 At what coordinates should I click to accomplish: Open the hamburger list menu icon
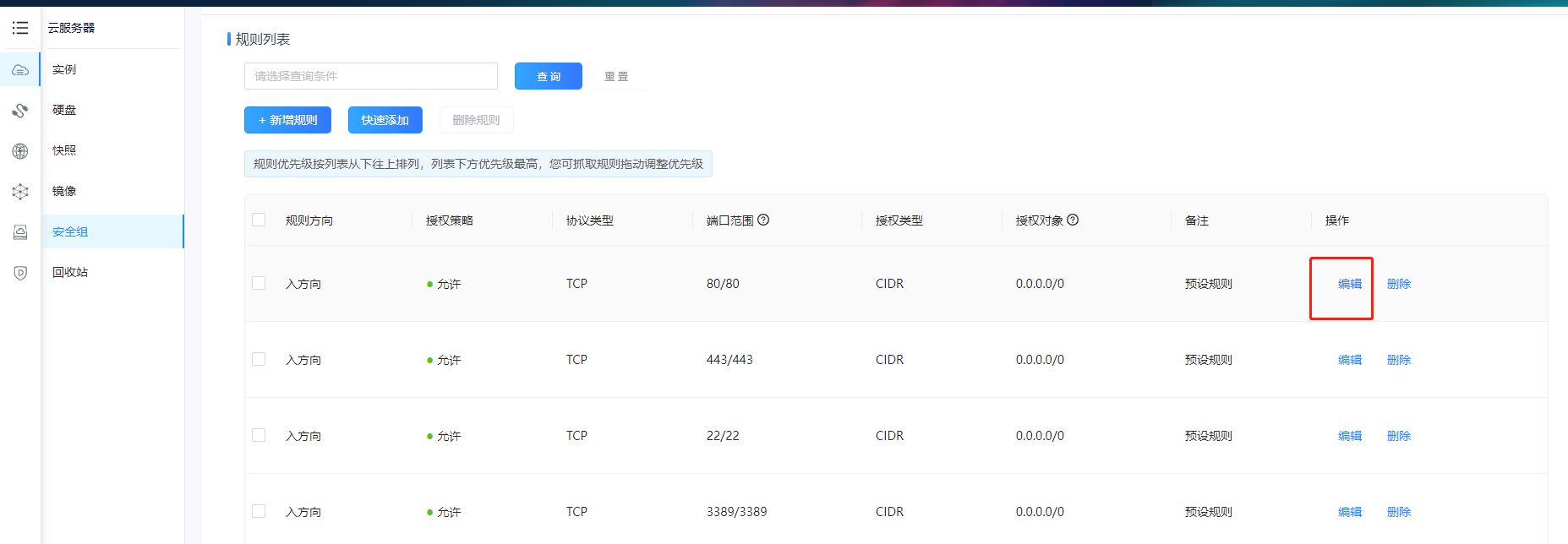click(x=20, y=28)
